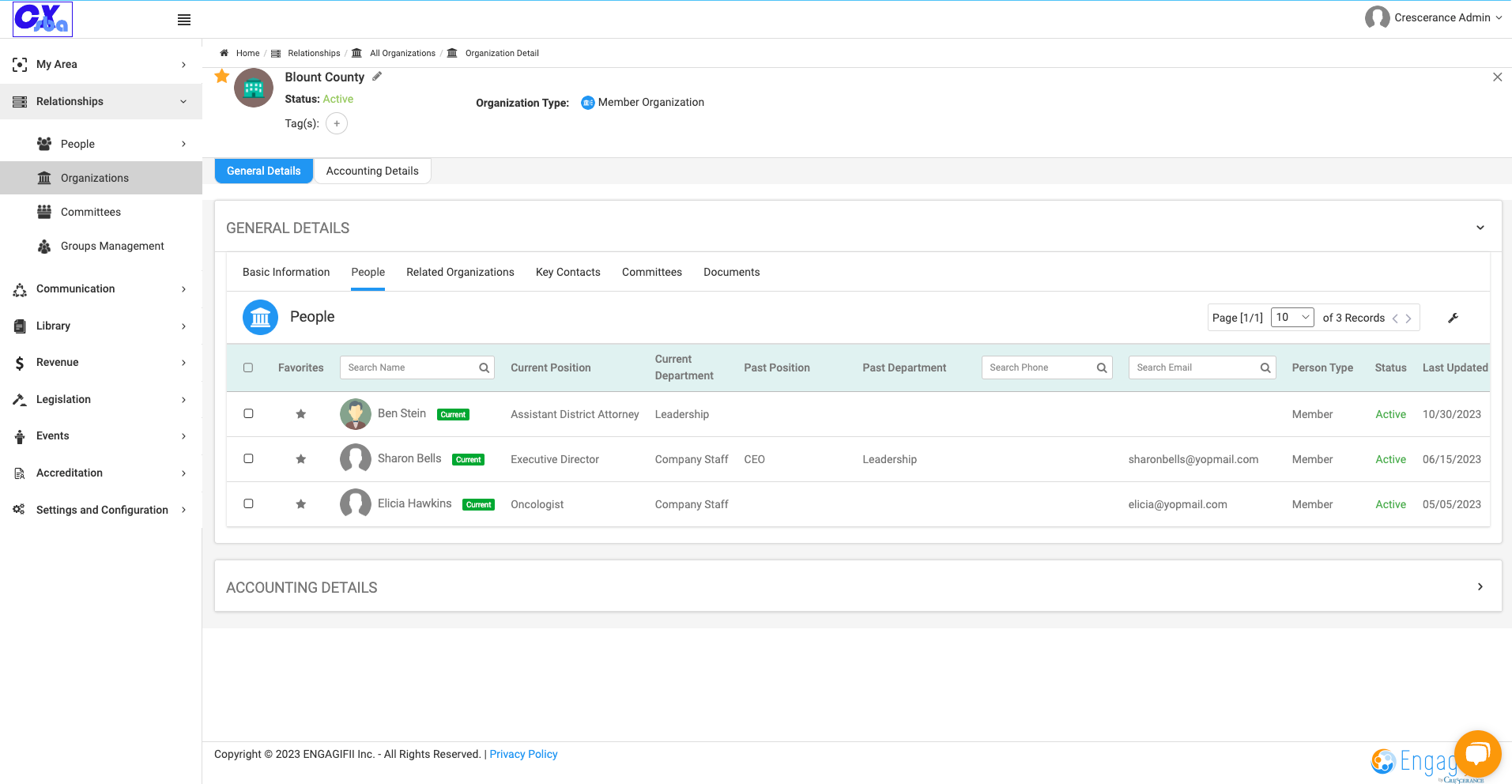Check the Ben Stein row checkbox

click(248, 413)
